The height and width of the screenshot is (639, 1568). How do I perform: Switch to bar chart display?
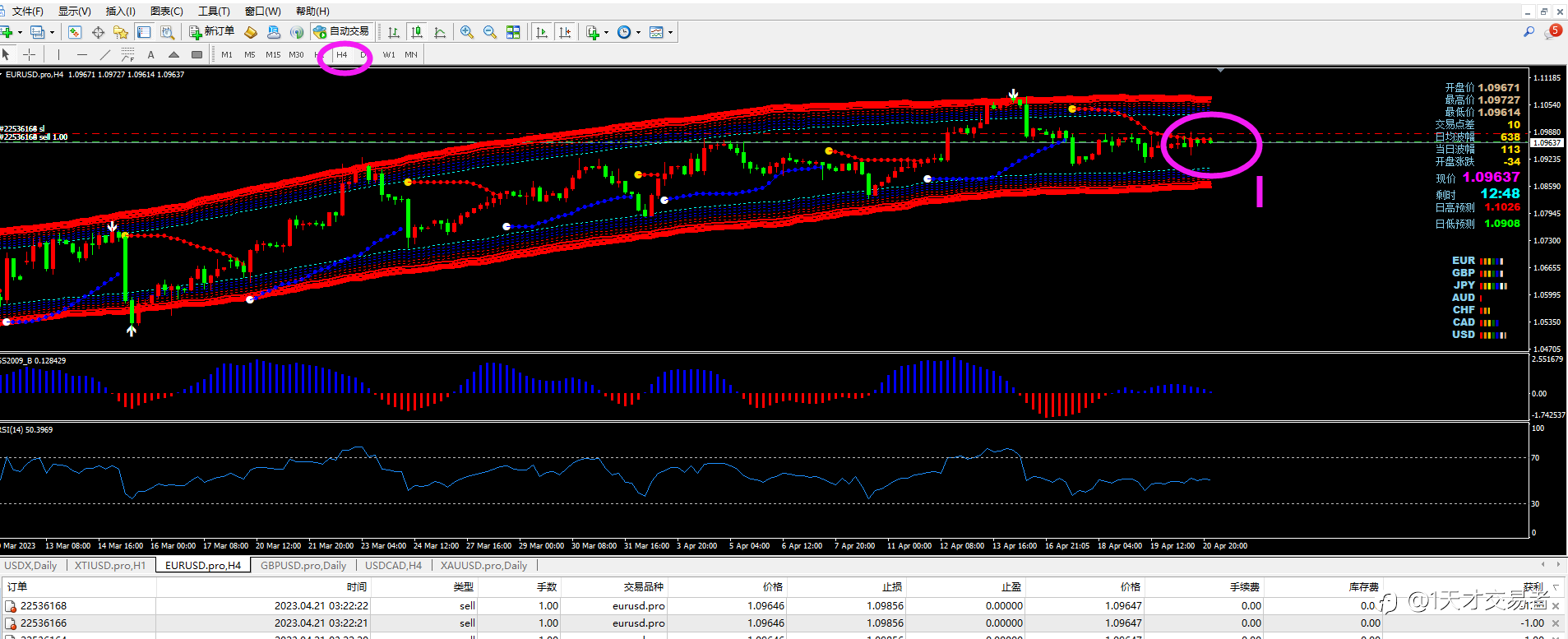394,32
